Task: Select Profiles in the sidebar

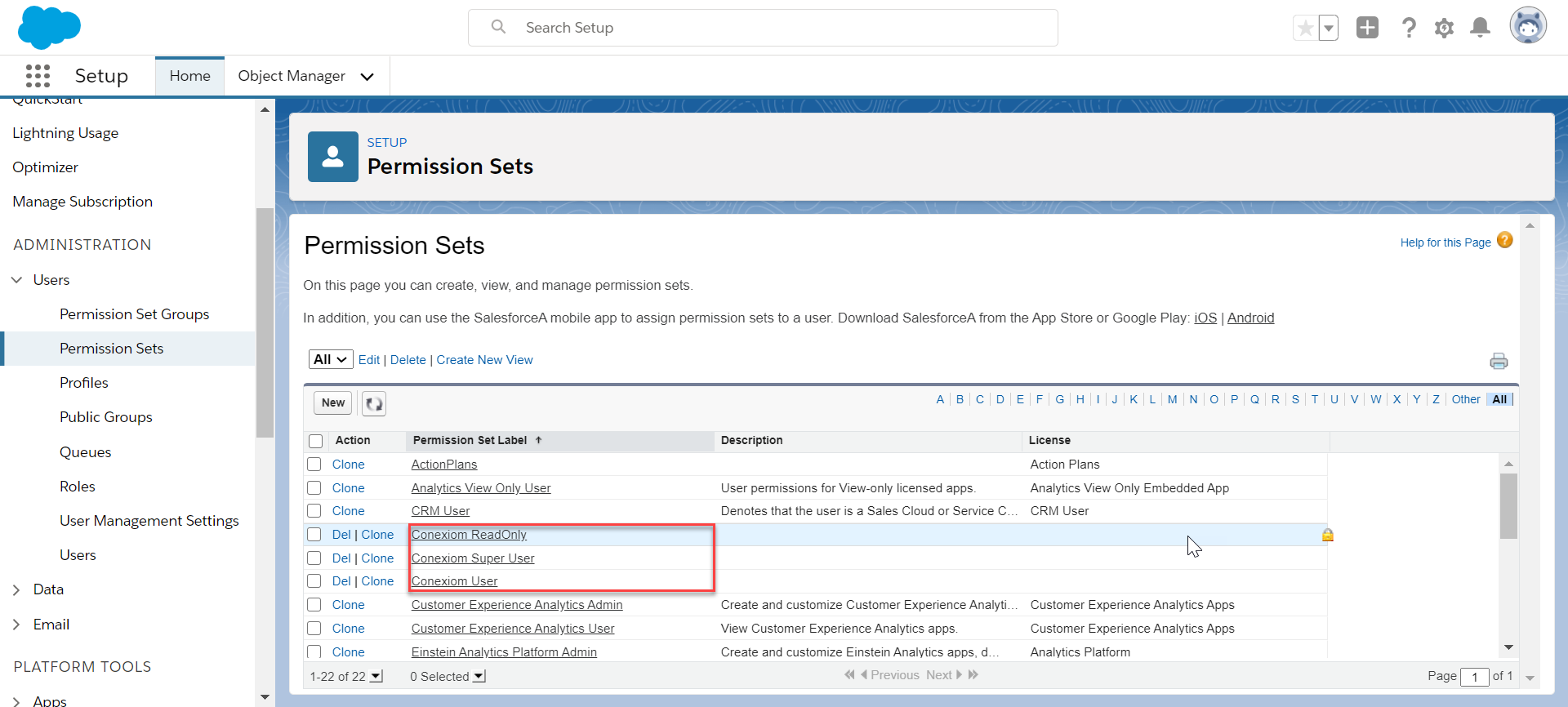Action: pyautogui.click(x=83, y=383)
